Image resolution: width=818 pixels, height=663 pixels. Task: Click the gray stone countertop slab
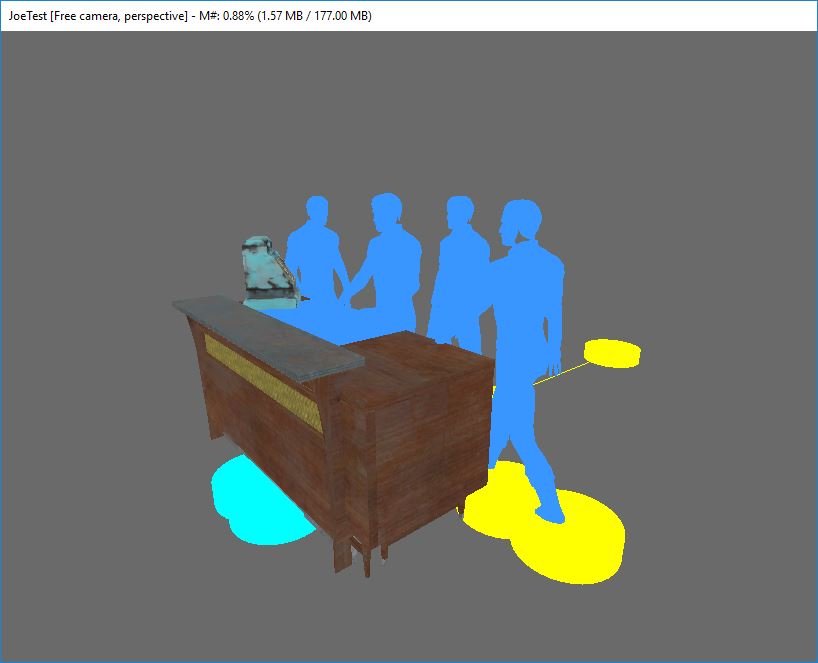pos(268,337)
